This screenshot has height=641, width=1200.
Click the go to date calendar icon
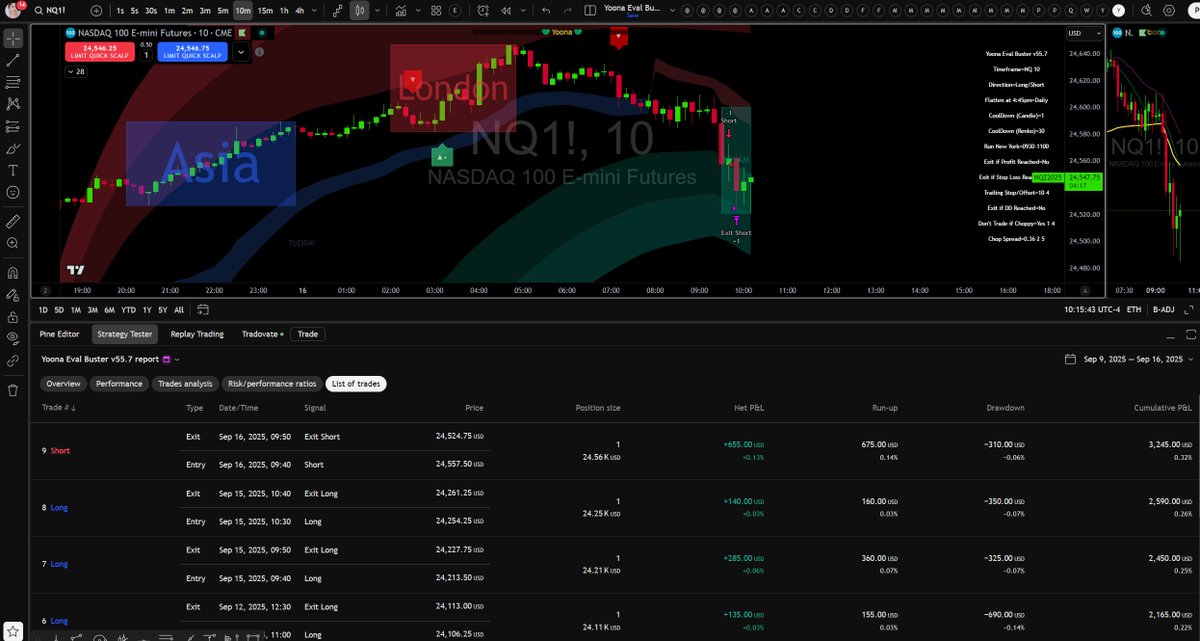[202, 310]
